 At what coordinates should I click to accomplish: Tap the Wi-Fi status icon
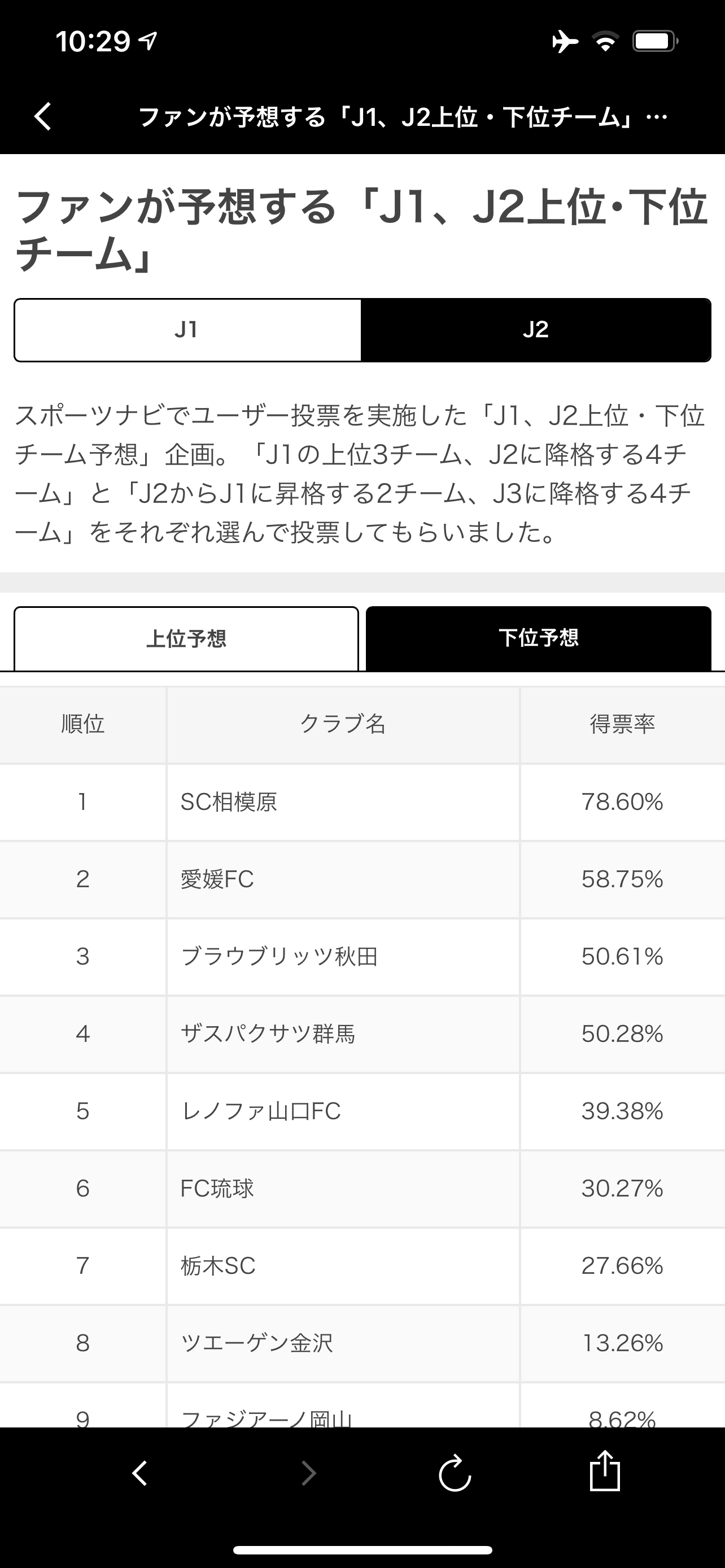(x=605, y=41)
